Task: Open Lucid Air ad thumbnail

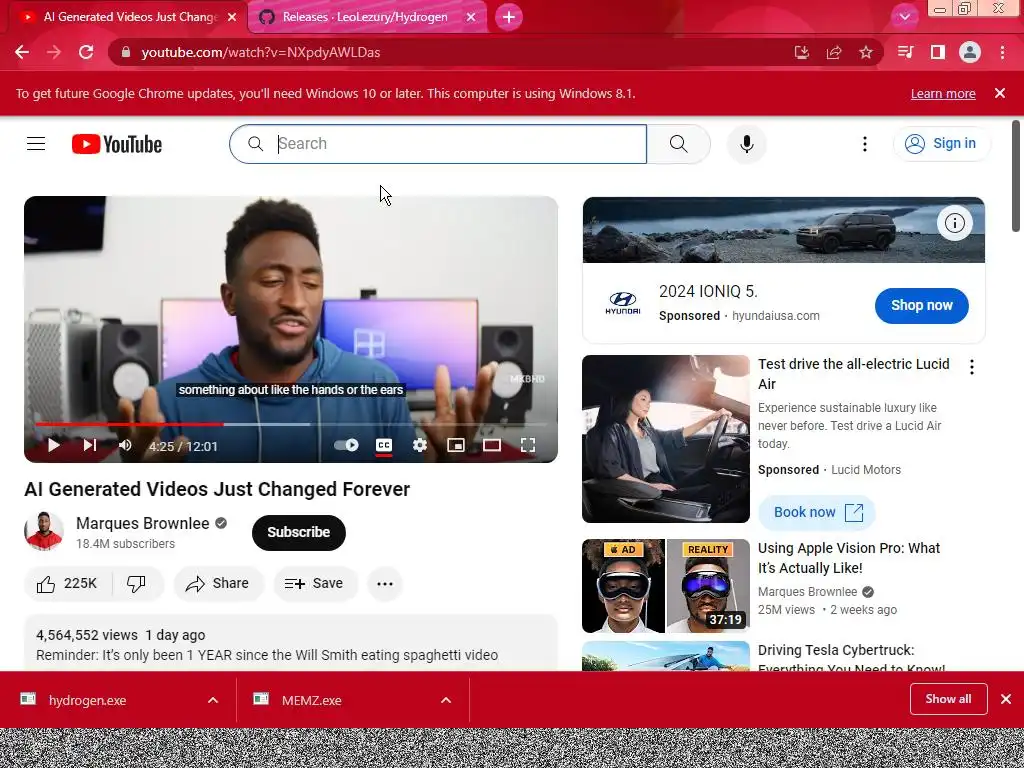Action: click(665, 439)
